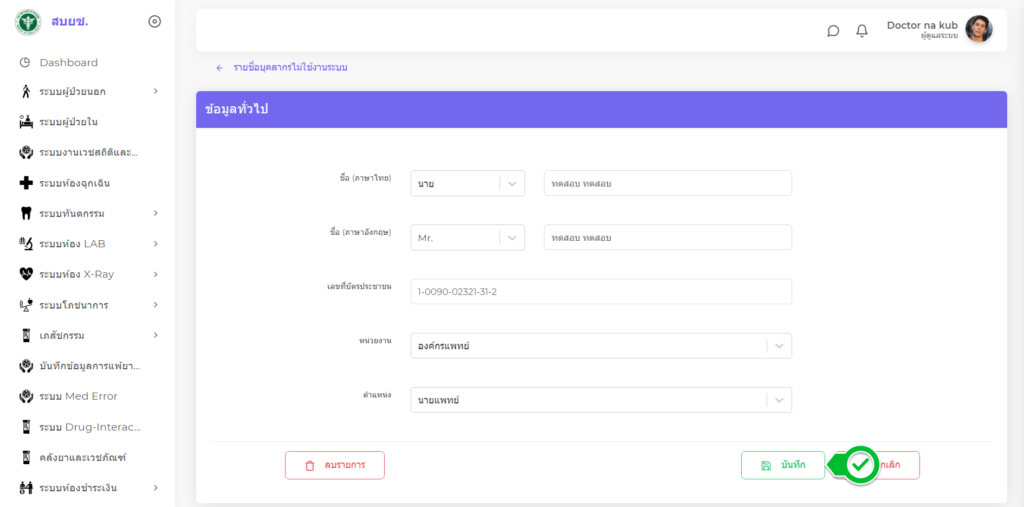Open Dashboard from the sidebar
Viewport: 1024px width, 507px height.
tap(68, 62)
